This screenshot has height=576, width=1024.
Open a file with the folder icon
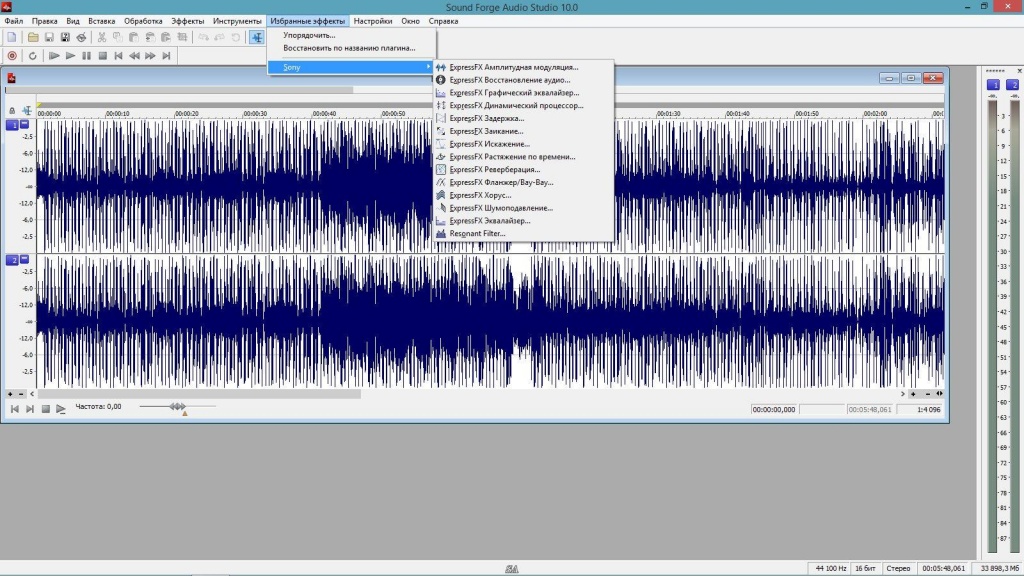(33, 37)
